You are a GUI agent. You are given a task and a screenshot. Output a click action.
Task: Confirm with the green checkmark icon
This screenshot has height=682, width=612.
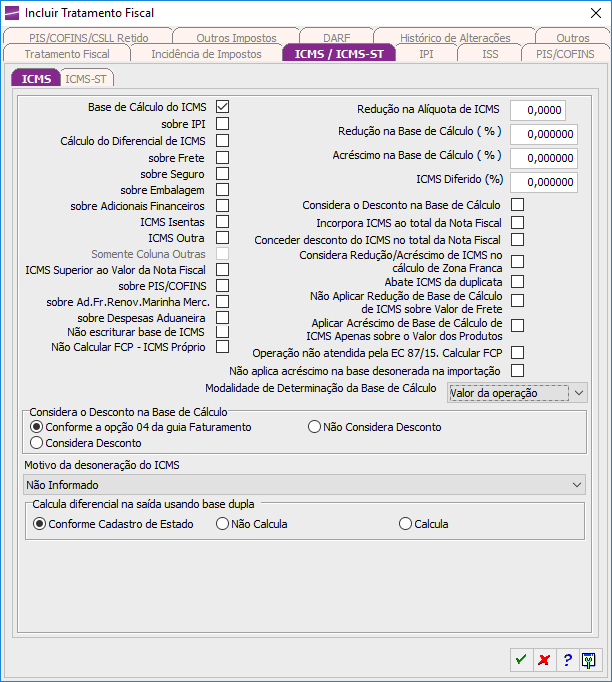coord(521,659)
